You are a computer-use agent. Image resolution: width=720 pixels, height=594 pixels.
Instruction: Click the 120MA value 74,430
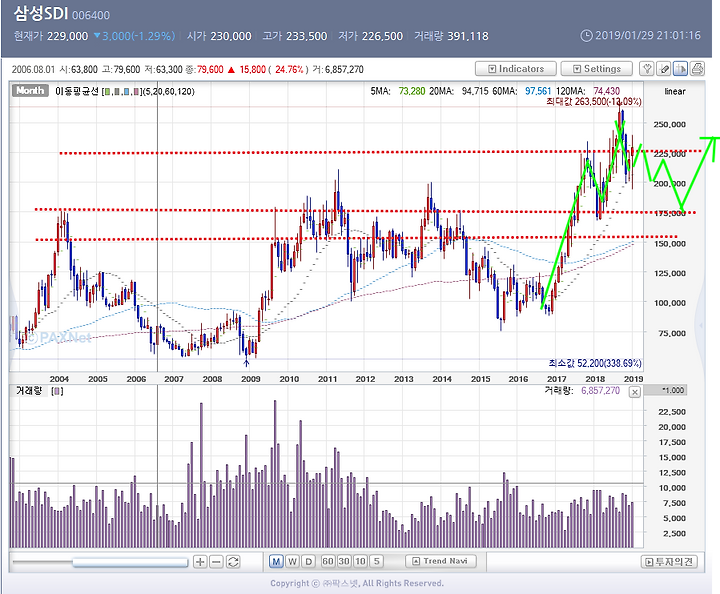pyautogui.click(x=607, y=91)
